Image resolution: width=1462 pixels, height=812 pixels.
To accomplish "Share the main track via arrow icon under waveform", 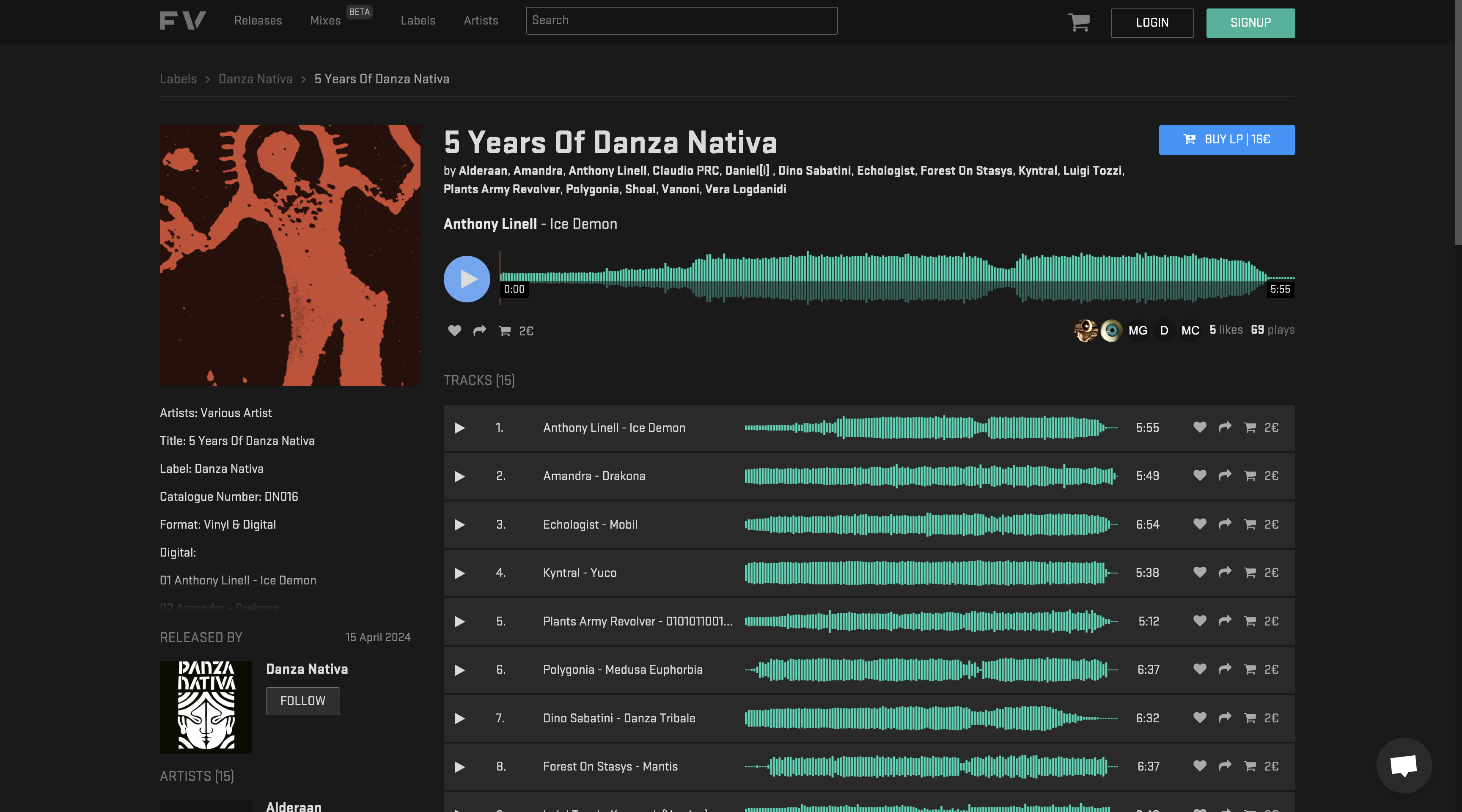I will point(480,330).
